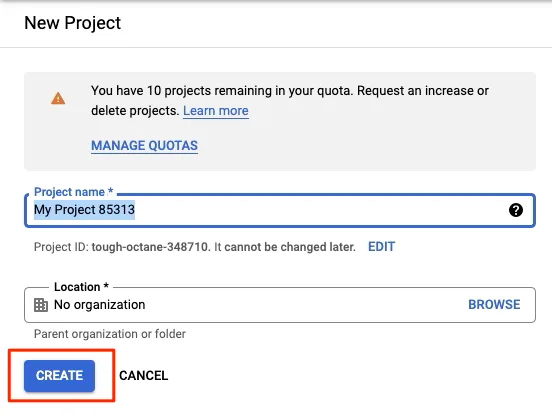552x414 pixels.
Task: Click the help question mark icon
Action: (x=516, y=210)
